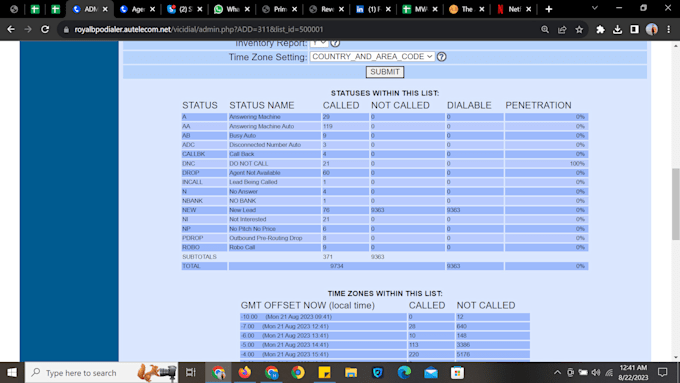
Task: Click the Disconnected Number Auto row name
Action: click(265, 145)
